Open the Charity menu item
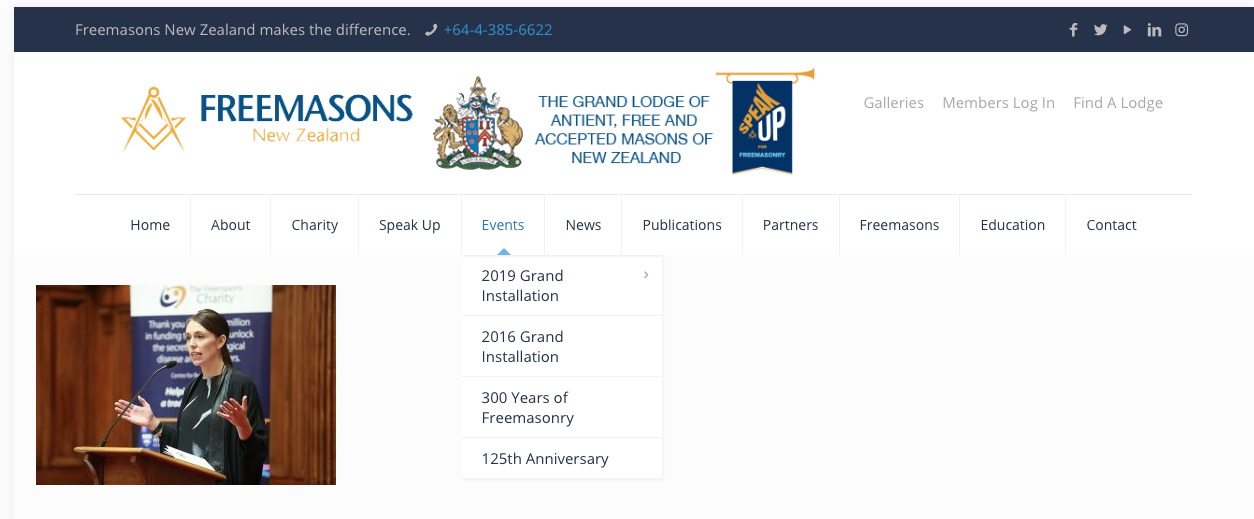Screen dimensions: 1254x519 315,225
